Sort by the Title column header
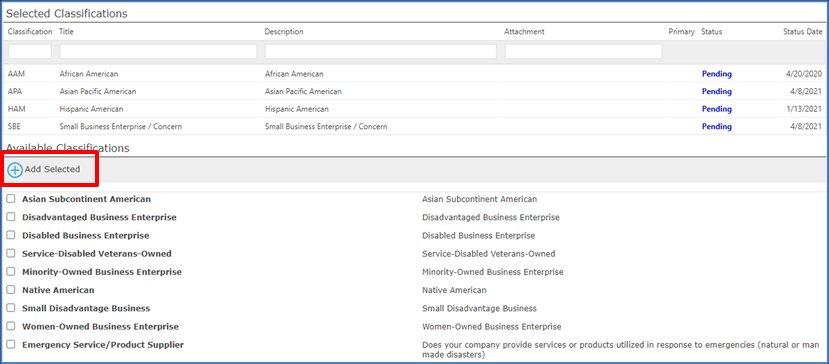The width and height of the screenshot is (829, 364). (x=67, y=32)
